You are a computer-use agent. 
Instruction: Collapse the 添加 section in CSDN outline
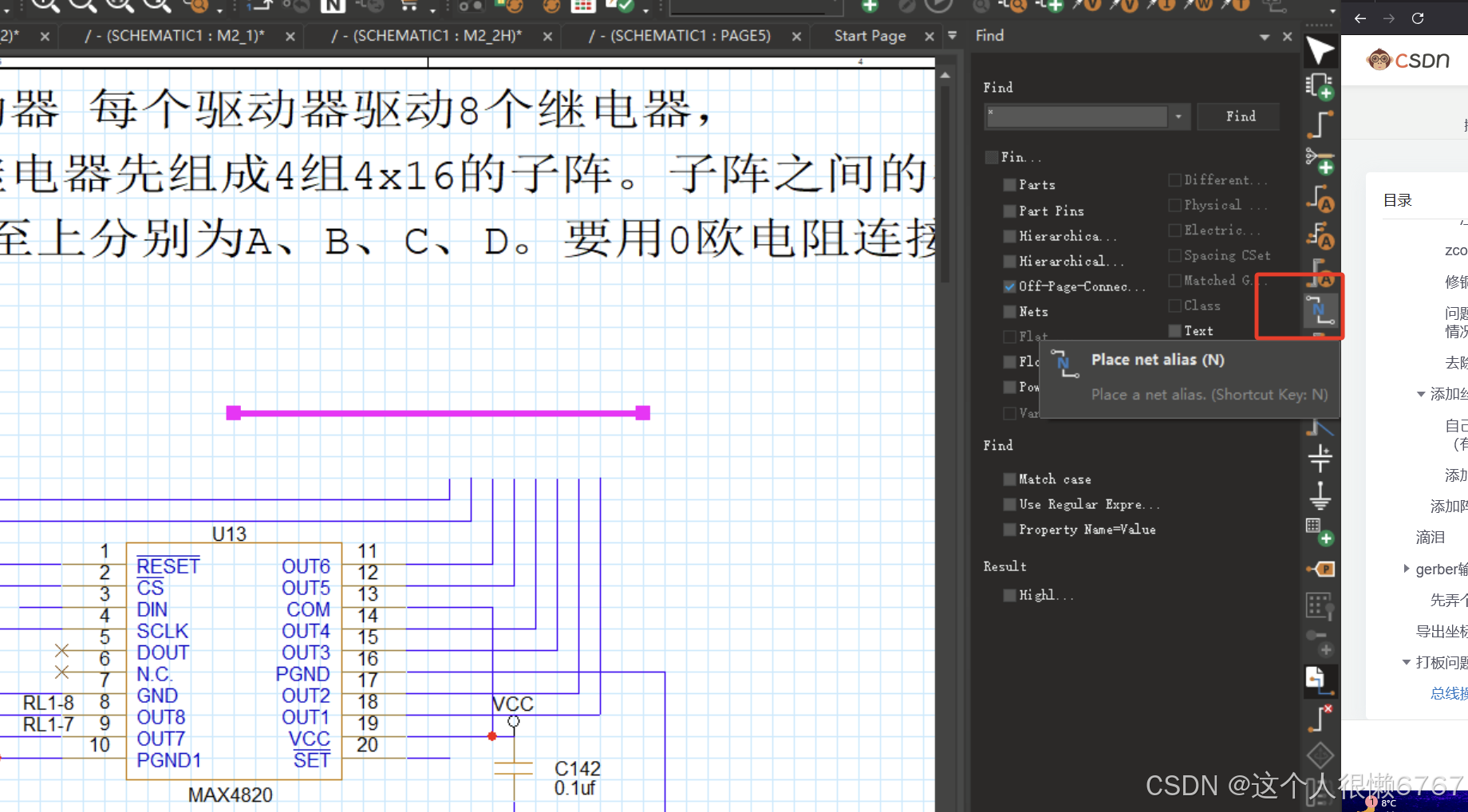pos(1421,394)
